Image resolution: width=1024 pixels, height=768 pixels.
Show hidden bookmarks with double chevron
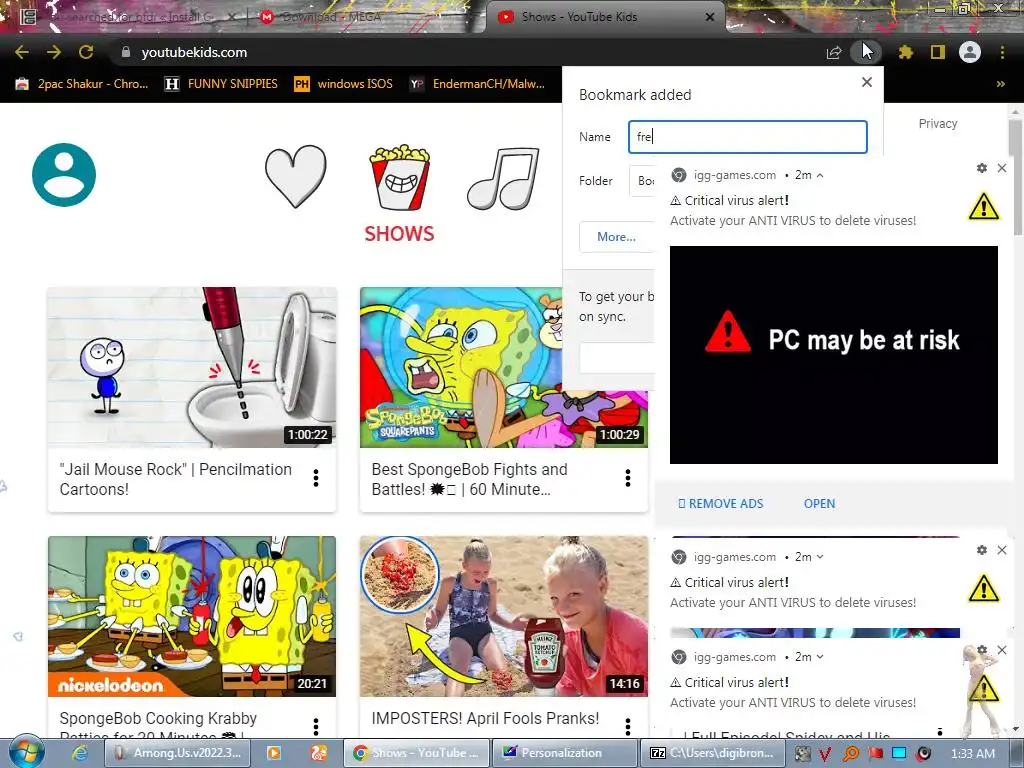click(x=1000, y=84)
